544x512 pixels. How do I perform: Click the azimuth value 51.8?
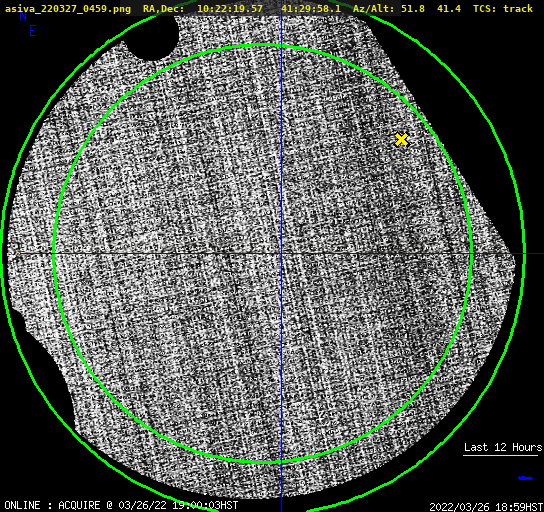[413, 8]
